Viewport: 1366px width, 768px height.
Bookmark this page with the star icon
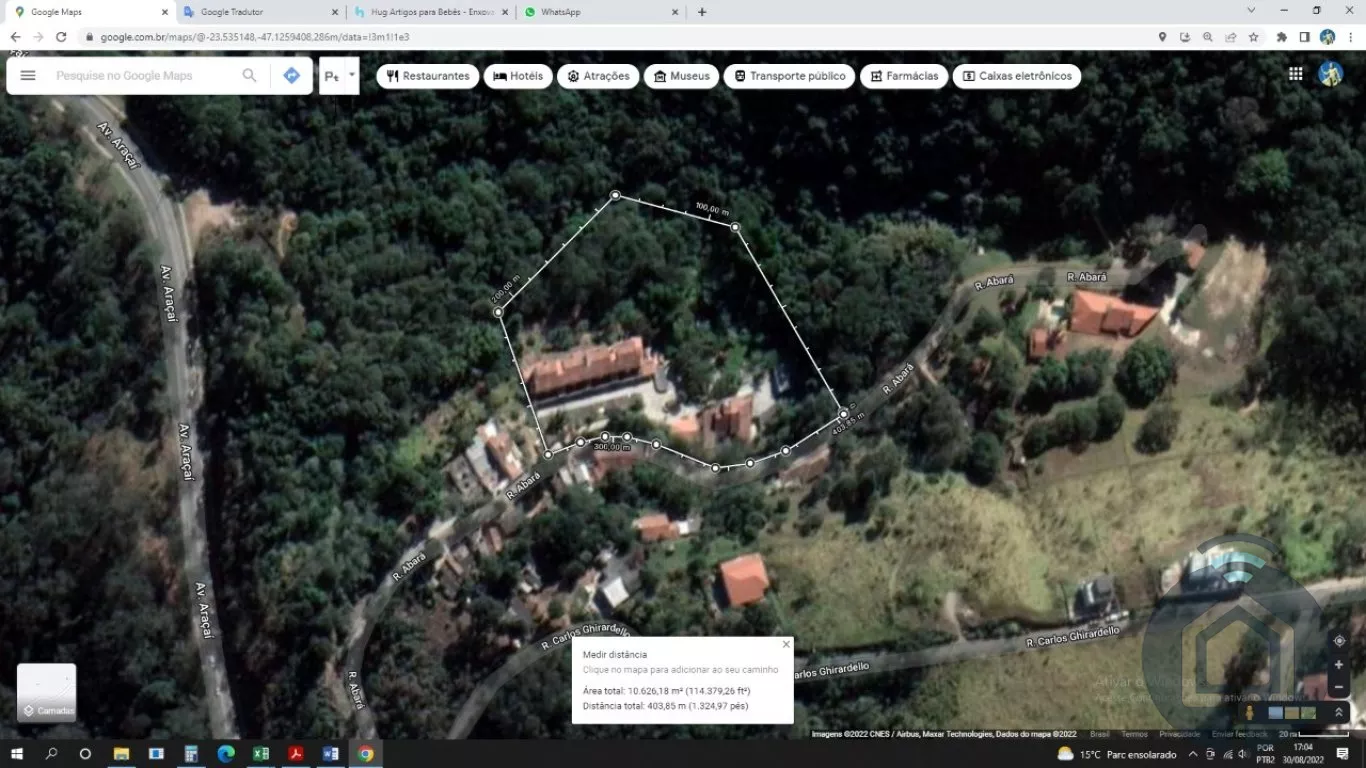(1253, 37)
